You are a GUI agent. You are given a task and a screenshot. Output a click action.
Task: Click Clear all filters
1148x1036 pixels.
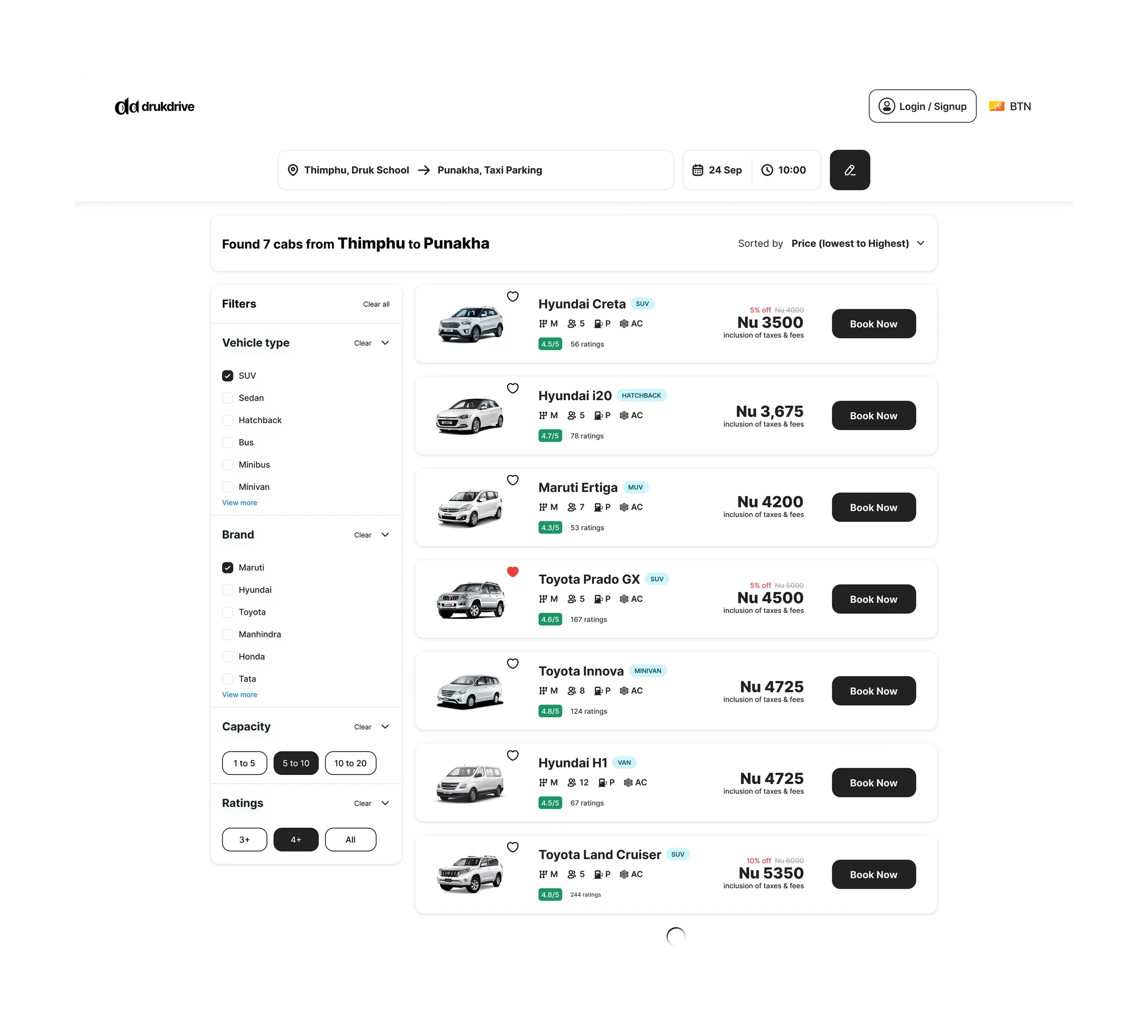376,304
